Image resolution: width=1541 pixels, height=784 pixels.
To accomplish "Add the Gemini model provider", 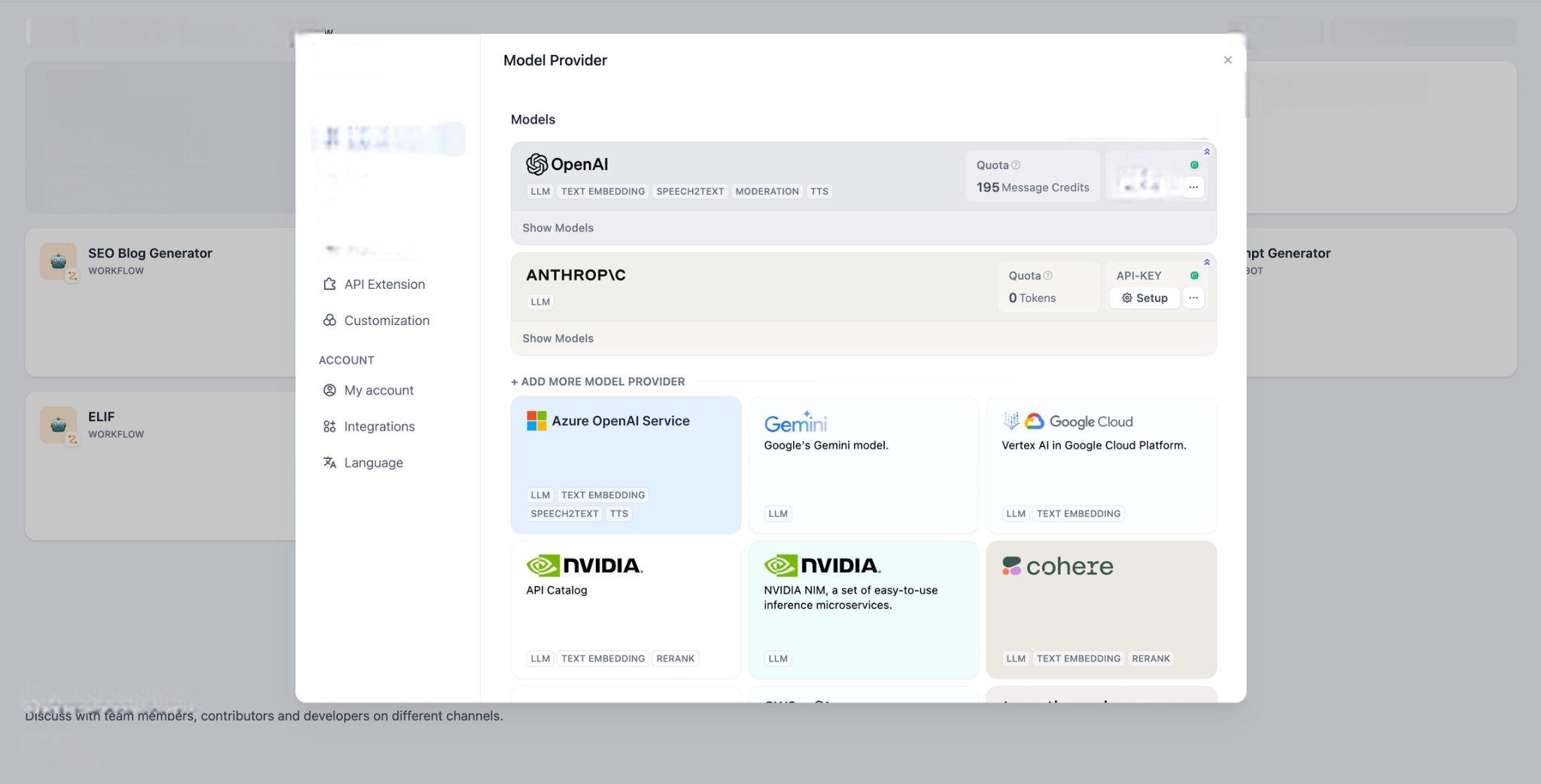I will 863,465.
